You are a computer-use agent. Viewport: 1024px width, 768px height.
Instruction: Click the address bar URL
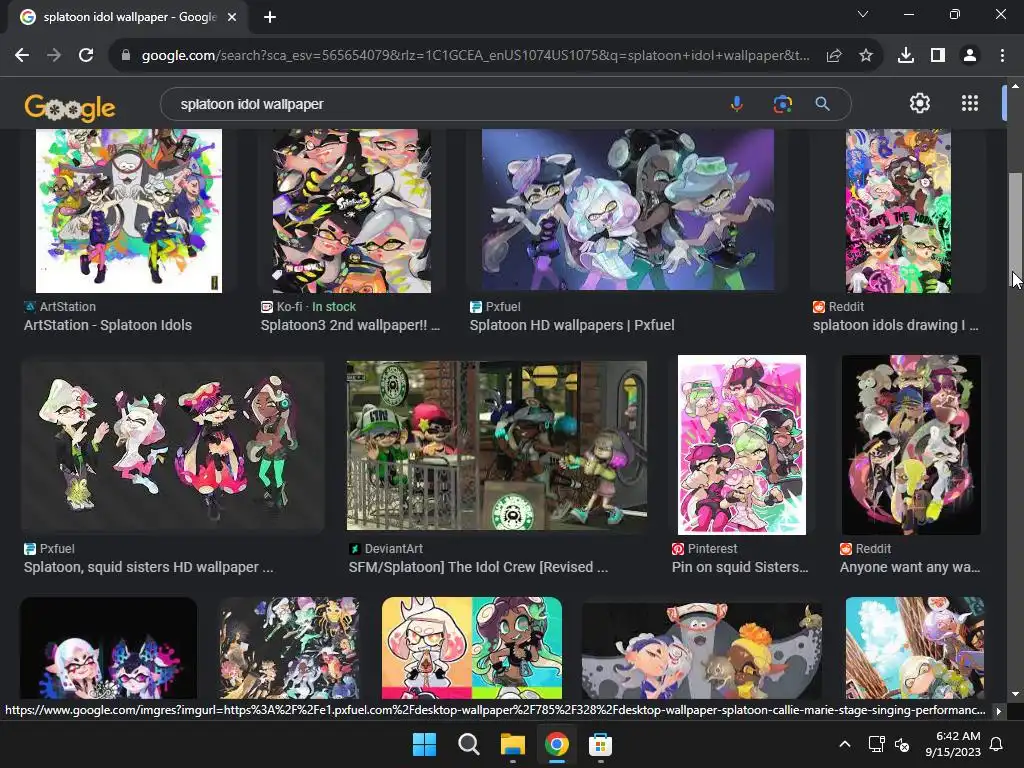coord(475,56)
